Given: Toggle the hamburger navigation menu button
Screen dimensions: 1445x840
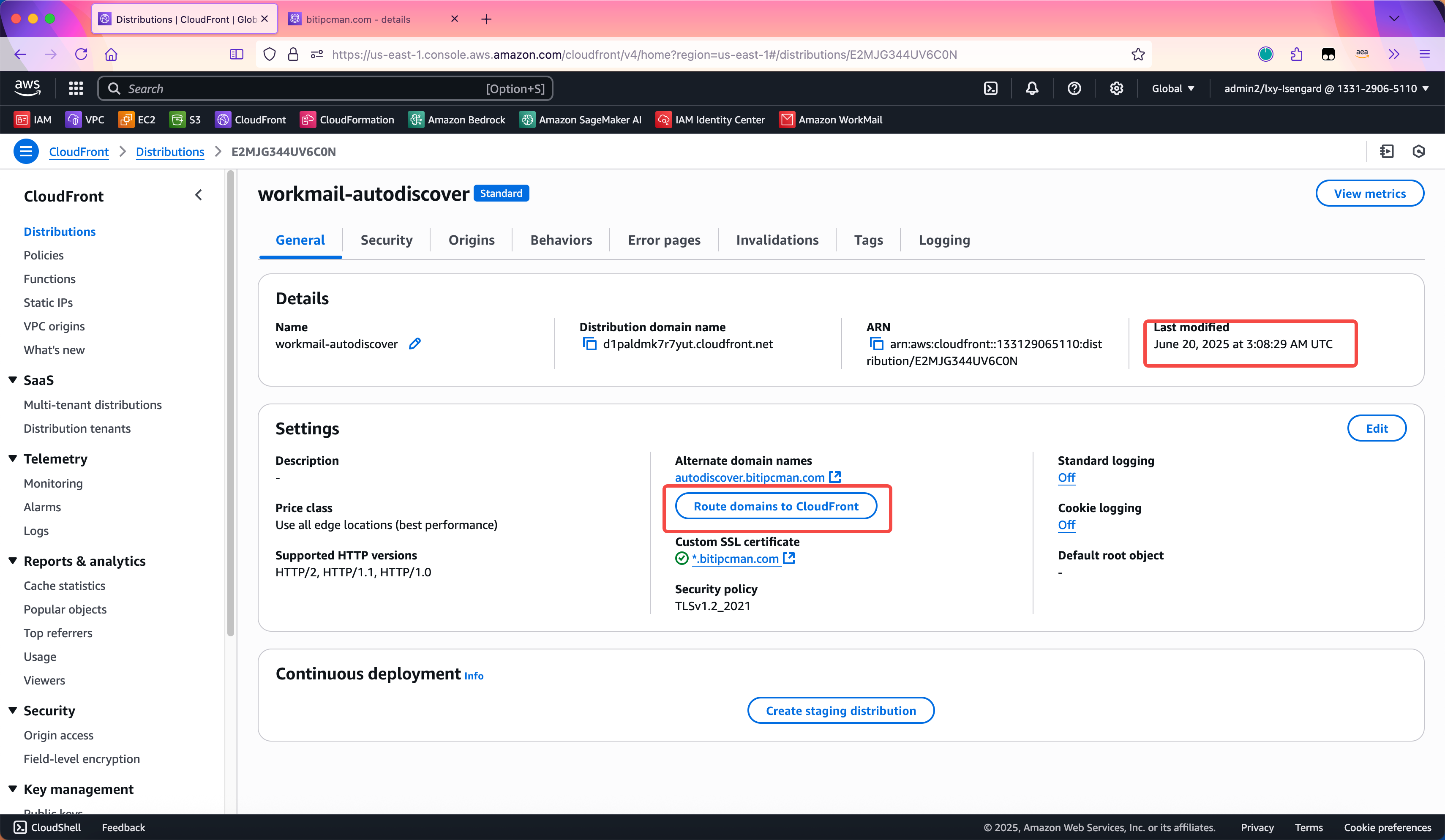Looking at the screenshot, I should [x=26, y=151].
